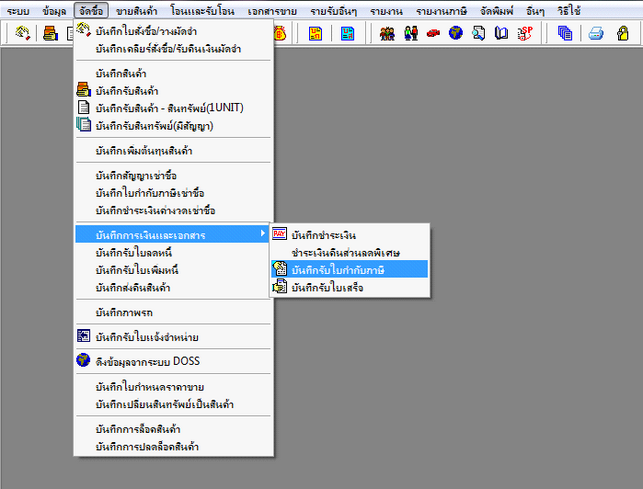Choose บันทึกชำระเงิน with the PAY icon
The height and width of the screenshot is (489, 643).
[324, 234]
